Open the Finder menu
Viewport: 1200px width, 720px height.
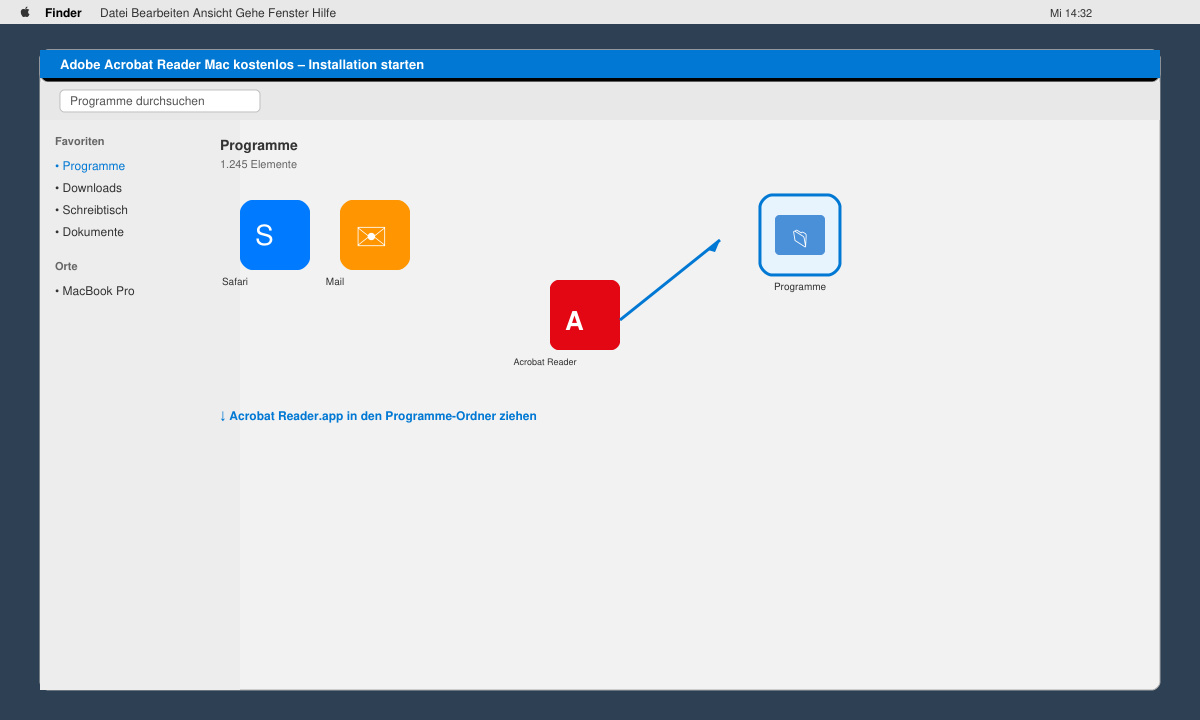point(63,13)
